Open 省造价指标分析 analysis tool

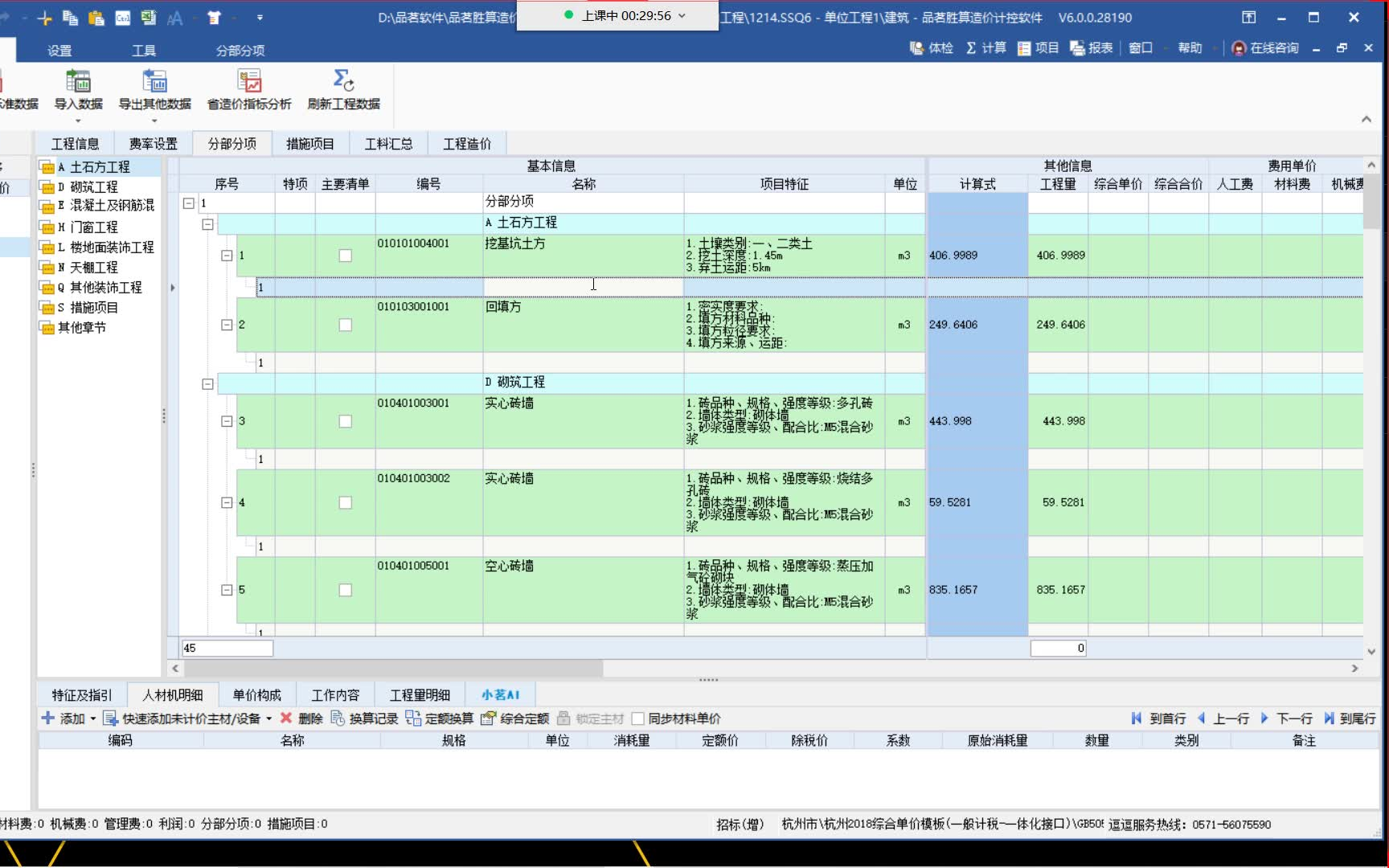click(x=249, y=89)
